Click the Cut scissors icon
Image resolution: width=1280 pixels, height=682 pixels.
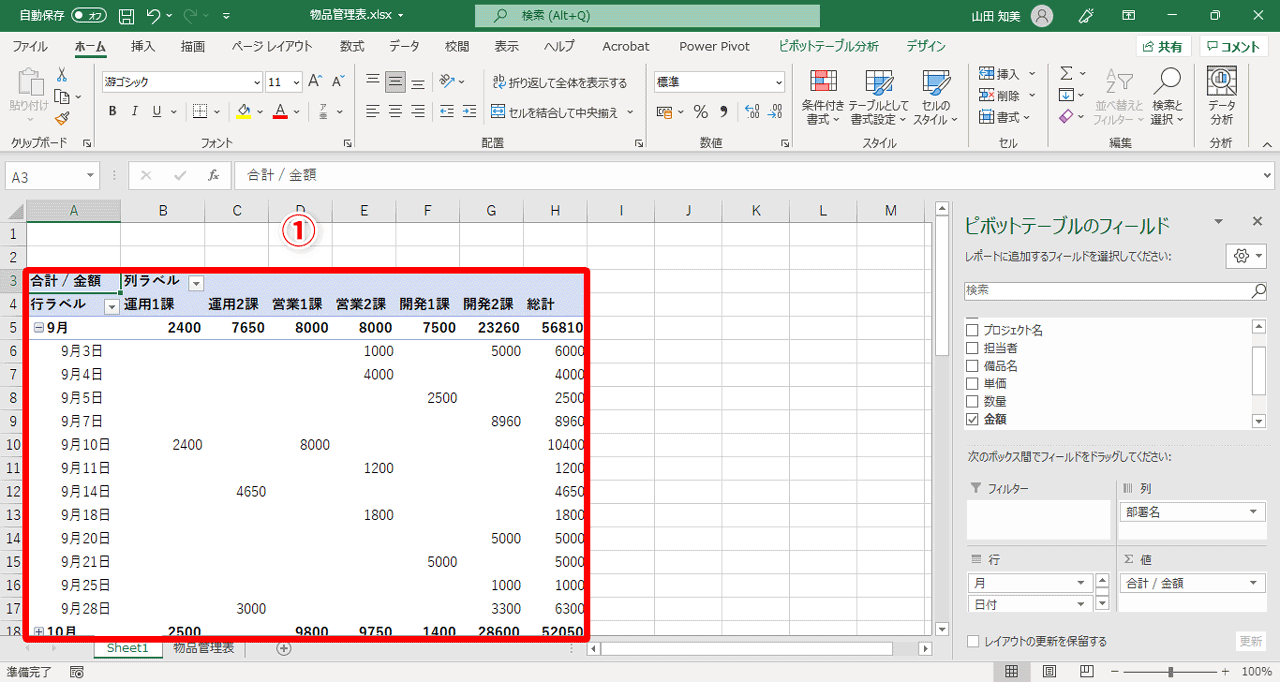coord(62,75)
